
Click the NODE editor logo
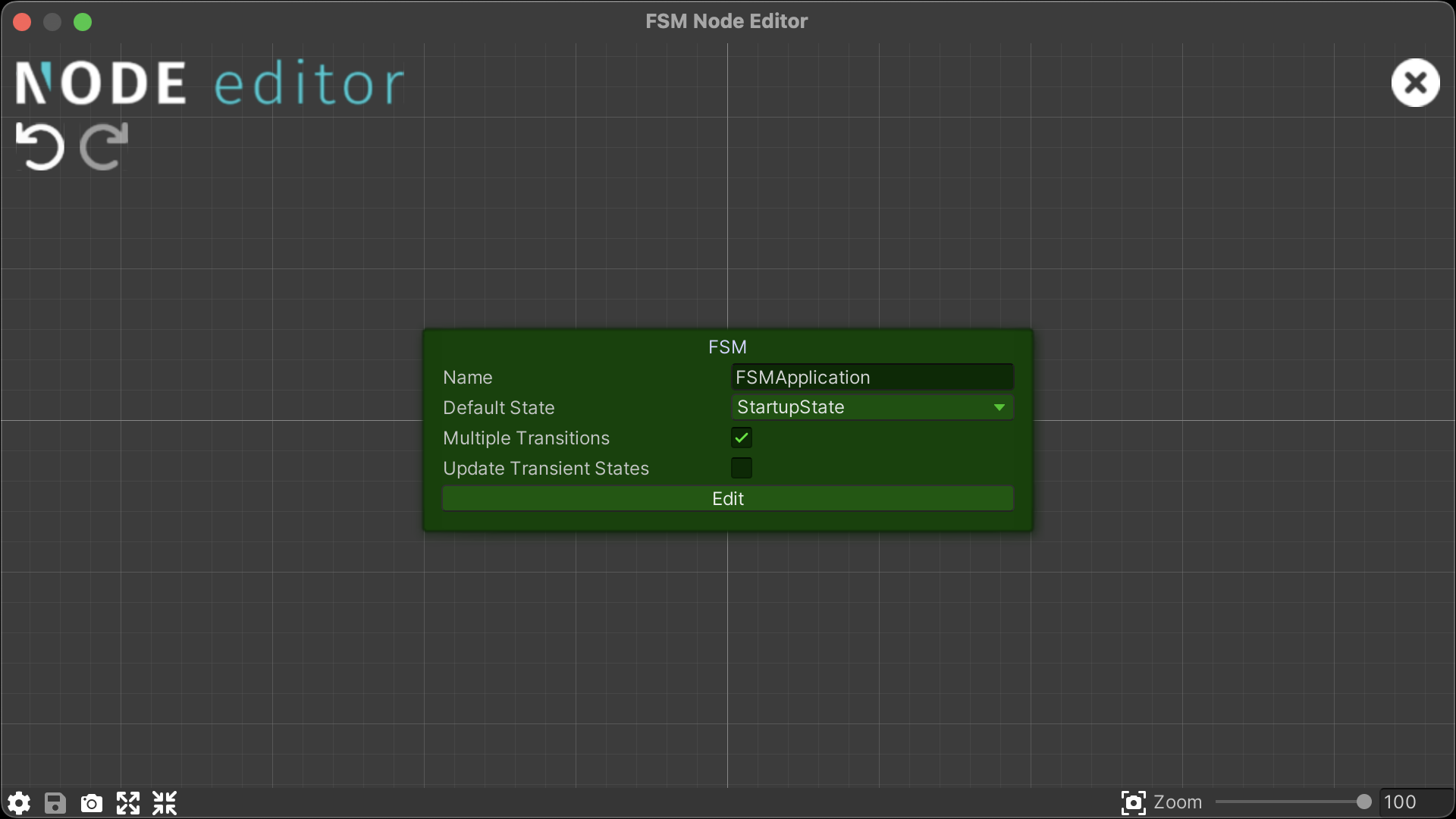point(209,82)
